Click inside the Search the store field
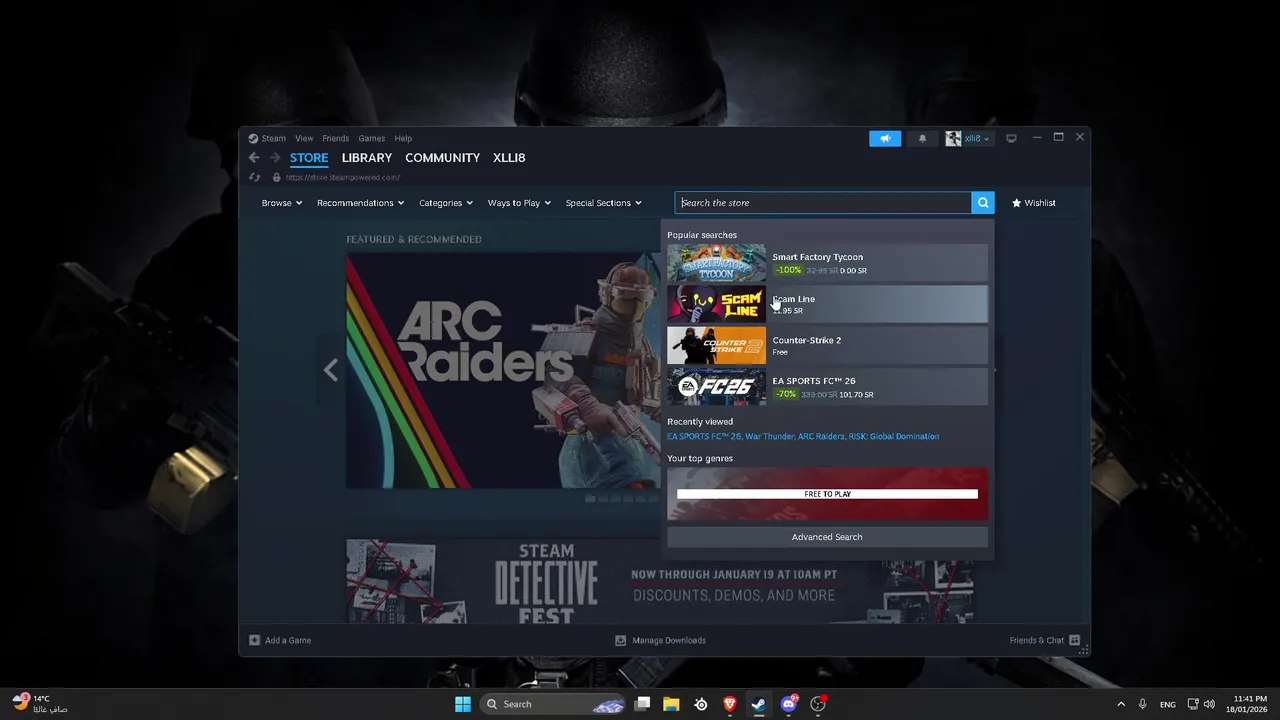Image resolution: width=1280 pixels, height=720 pixels. (823, 203)
